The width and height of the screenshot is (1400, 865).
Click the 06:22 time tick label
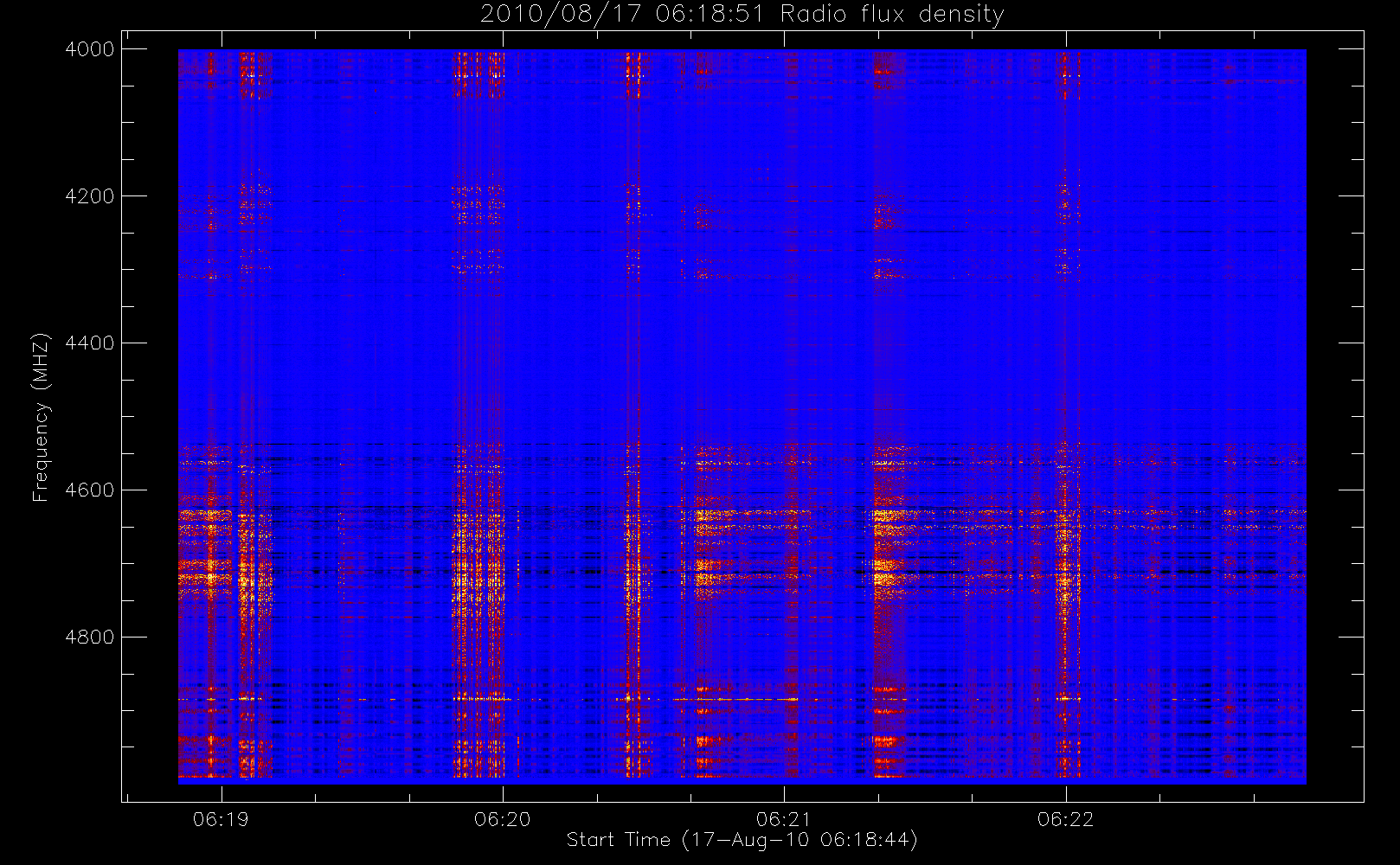click(x=1065, y=819)
